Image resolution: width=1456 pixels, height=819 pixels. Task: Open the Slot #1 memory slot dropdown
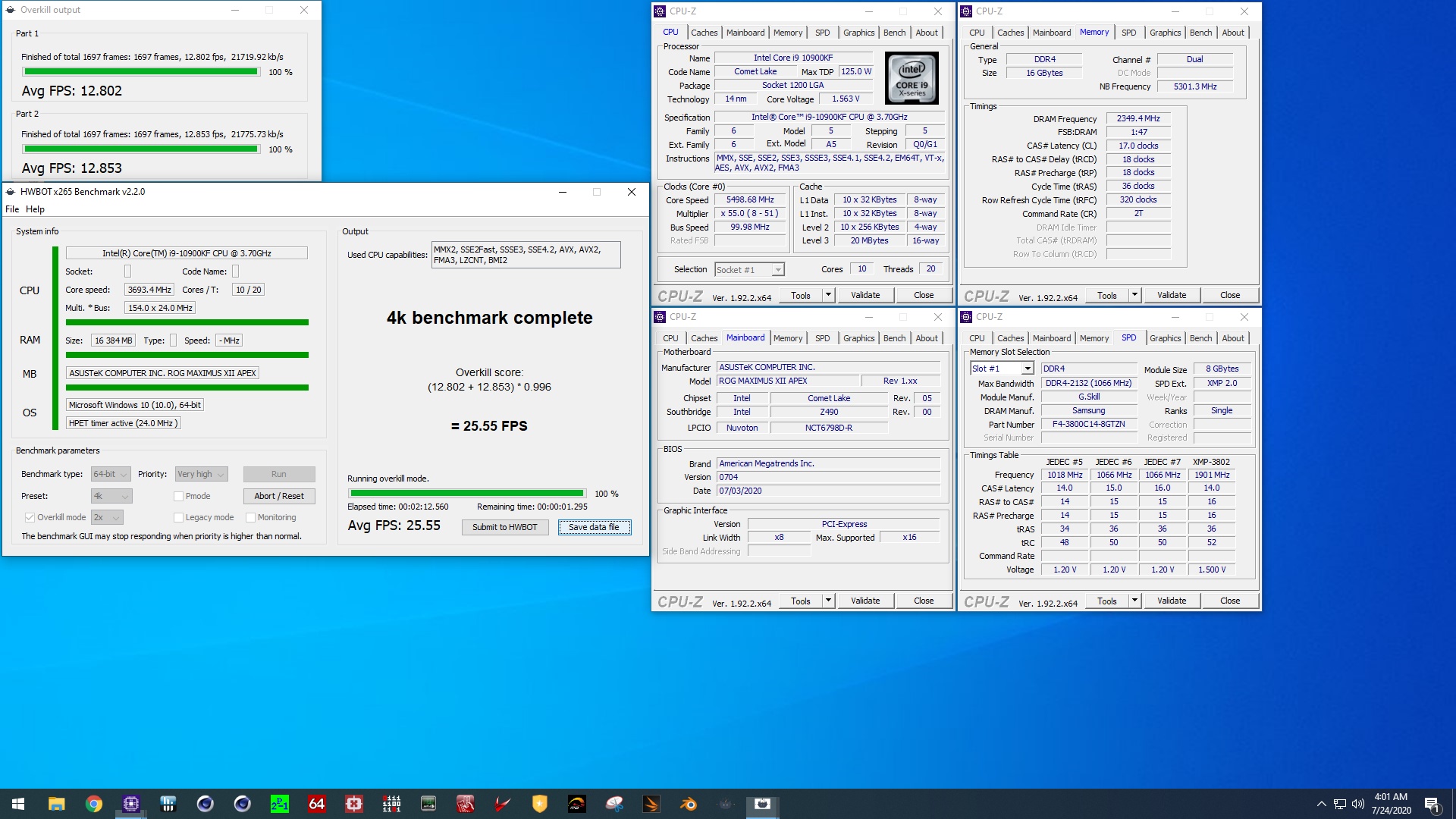coord(1002,369)
